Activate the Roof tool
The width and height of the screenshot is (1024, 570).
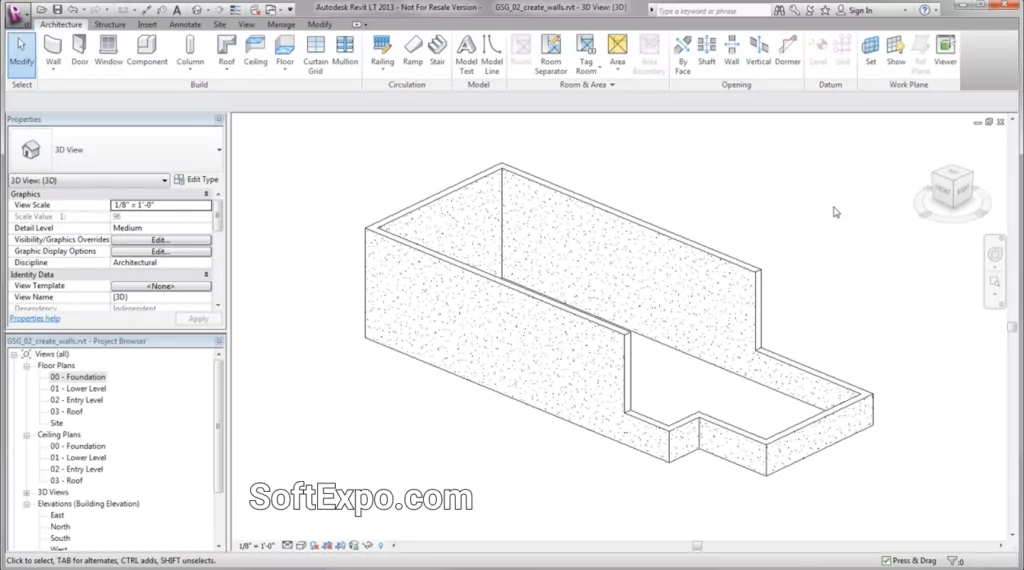(x=227, y=50)
